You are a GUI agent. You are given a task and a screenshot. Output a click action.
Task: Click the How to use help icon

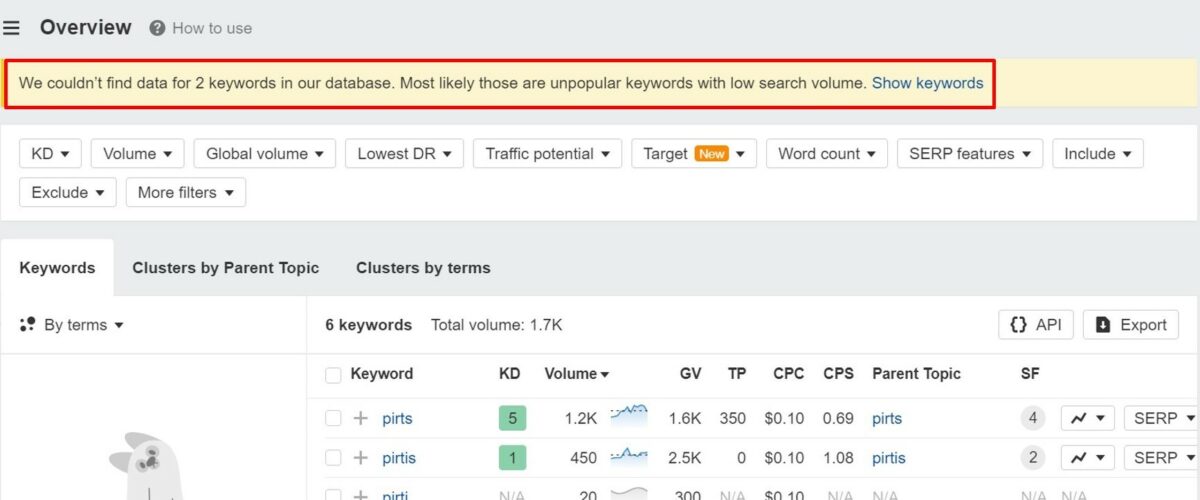pos(157,28)
